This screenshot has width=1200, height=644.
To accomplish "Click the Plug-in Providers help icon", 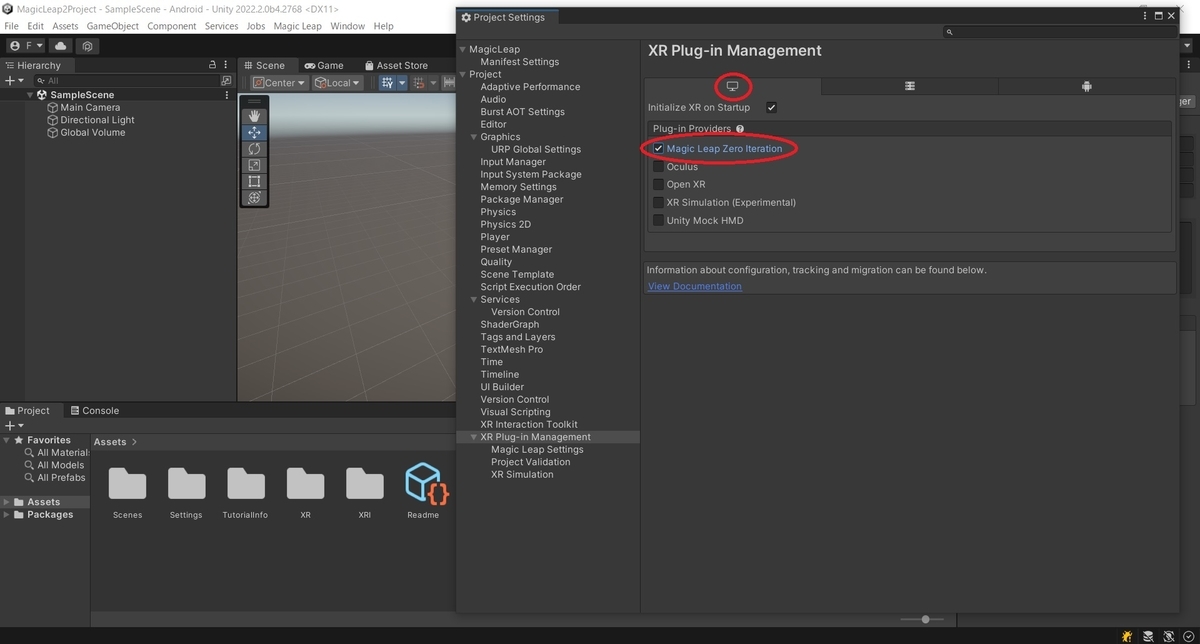I will coord(740,129).
